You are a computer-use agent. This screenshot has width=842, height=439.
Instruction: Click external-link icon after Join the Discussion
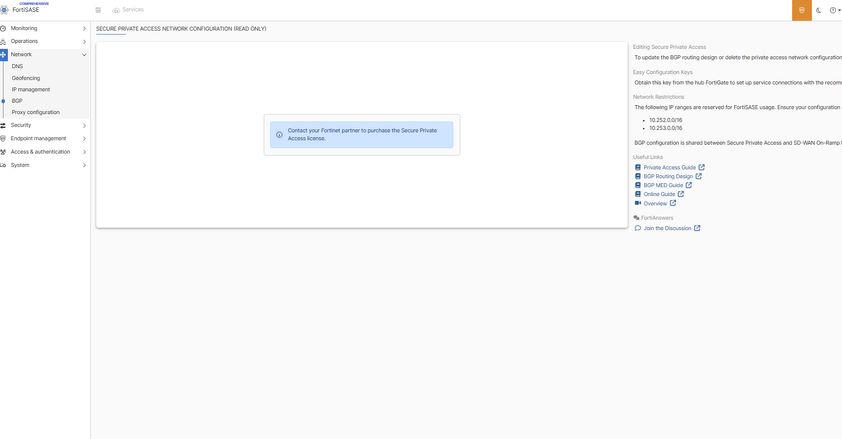pos(697,228)
